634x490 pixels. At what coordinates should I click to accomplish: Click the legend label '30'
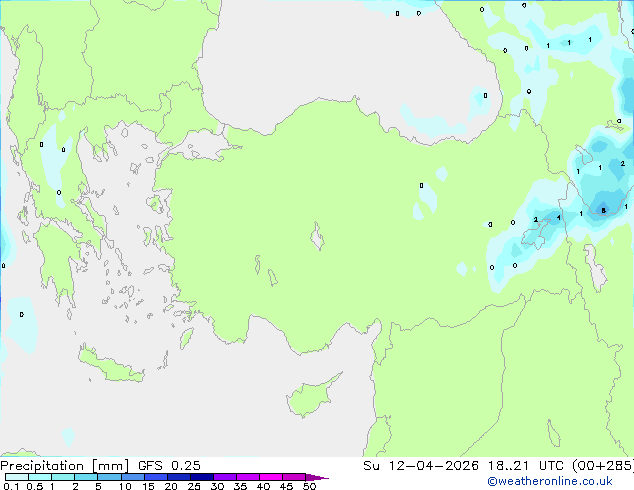coord(217,486)
